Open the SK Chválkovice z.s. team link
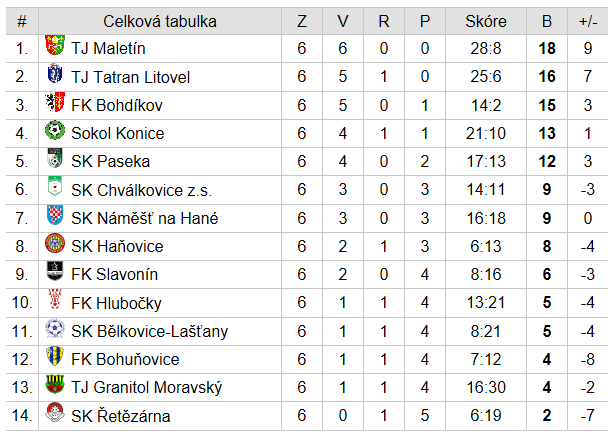This screenshot has width=613, height=436. tap(141, 190)
